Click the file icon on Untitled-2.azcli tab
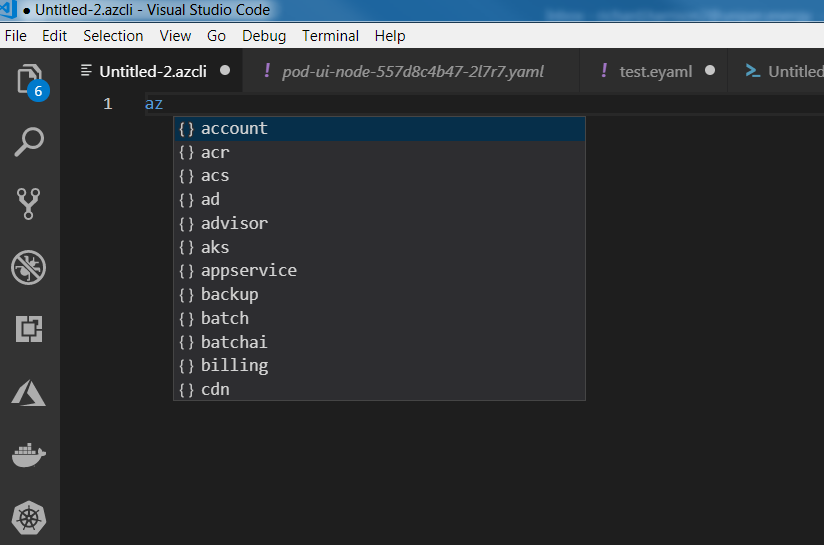 86,70
